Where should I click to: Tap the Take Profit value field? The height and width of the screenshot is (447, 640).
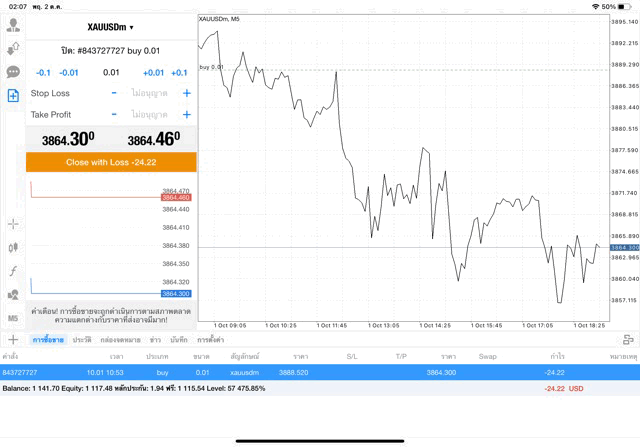(x=150, y=114)
